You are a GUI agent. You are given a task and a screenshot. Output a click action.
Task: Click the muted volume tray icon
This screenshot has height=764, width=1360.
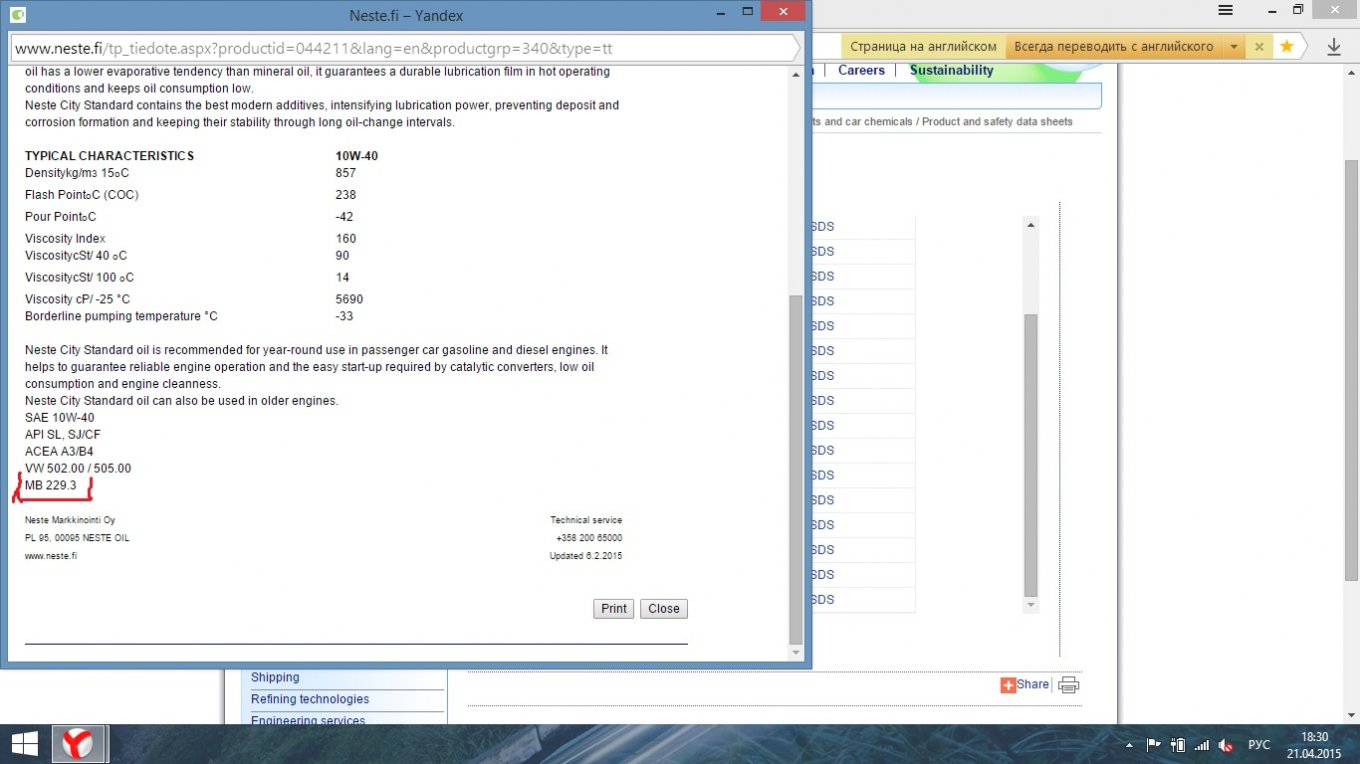[1226, 745]
